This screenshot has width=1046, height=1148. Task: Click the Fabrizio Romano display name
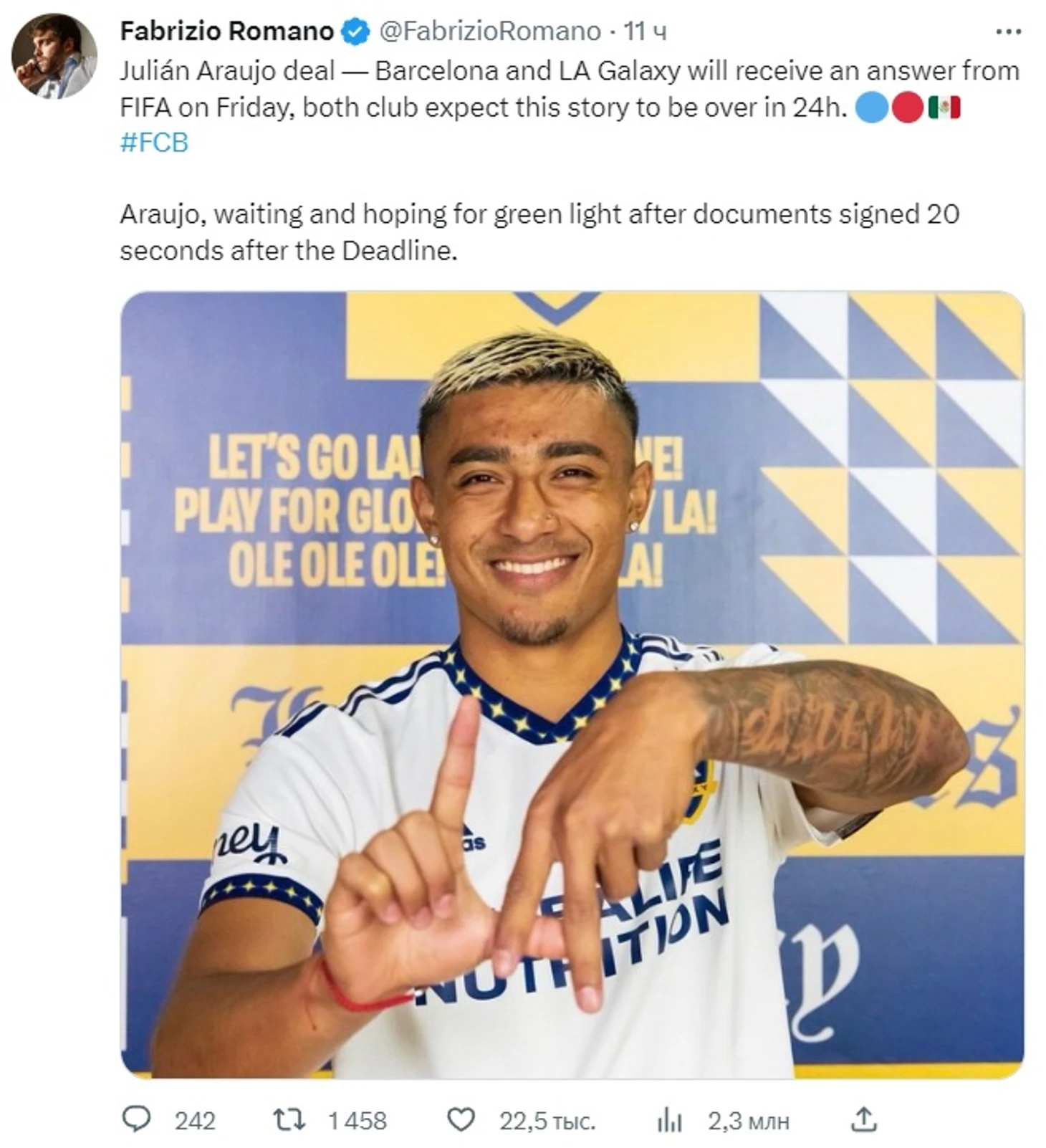point(227,31)
